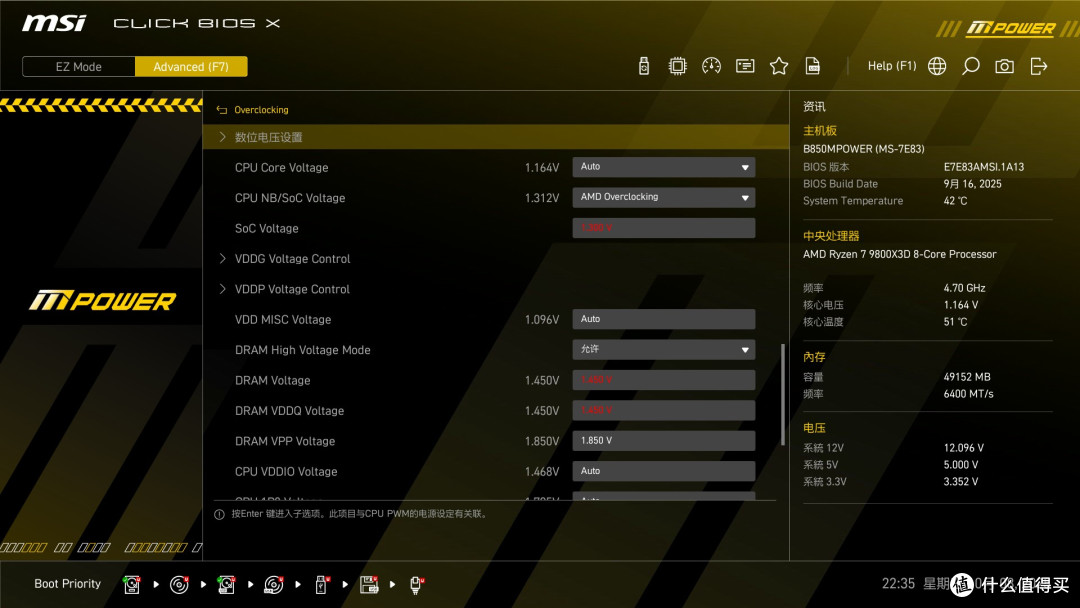The image size is (1080, 608).
Task: Click the System Temperature 42 °C value
Action: click(955, 201)
